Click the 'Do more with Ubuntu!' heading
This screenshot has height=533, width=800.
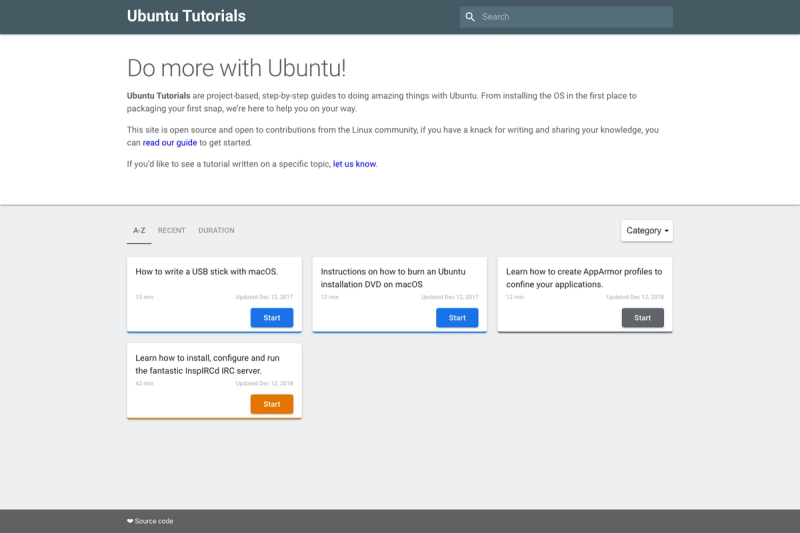point(236,68)
